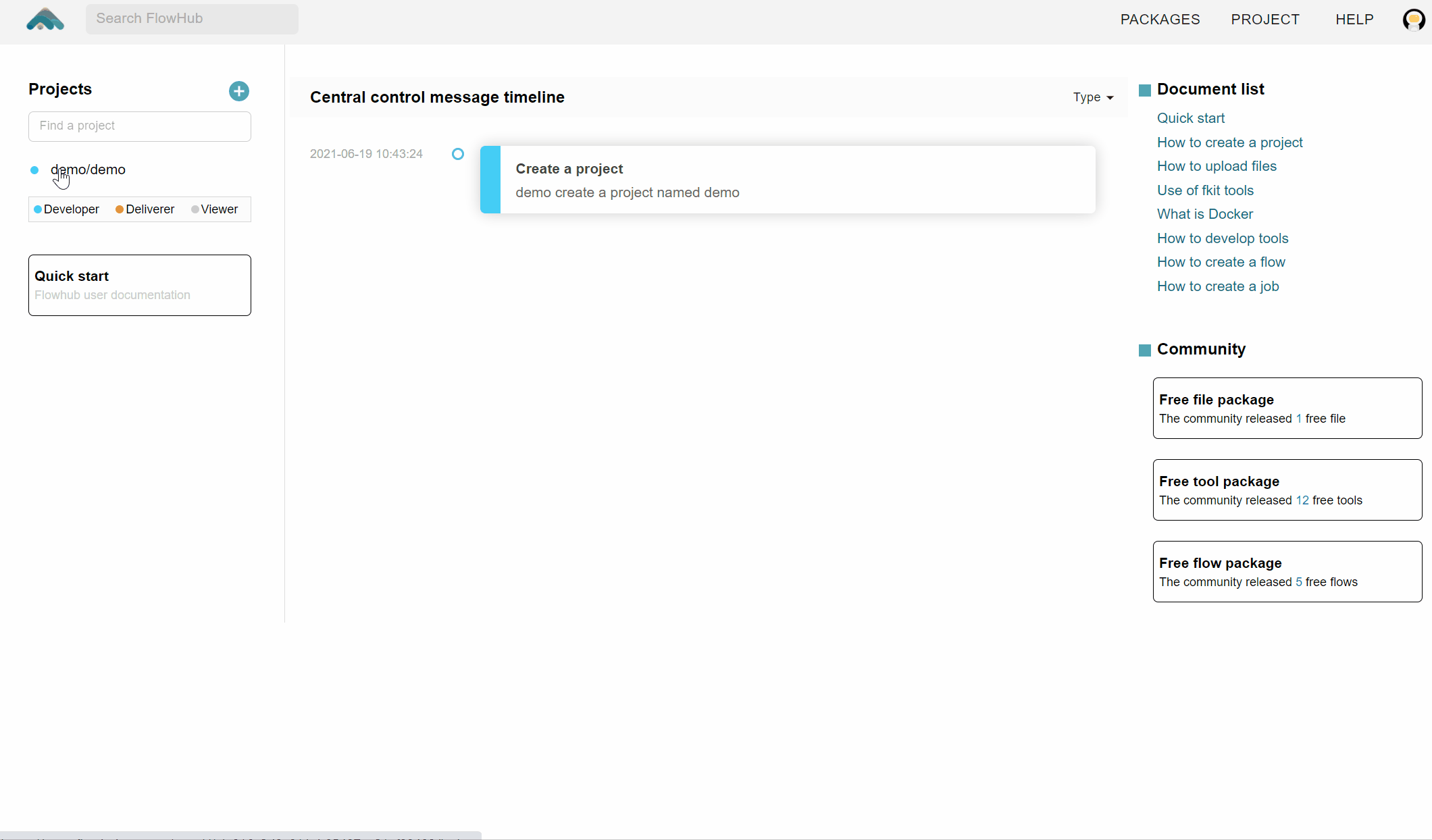Open the PROJECT menu
This screenshot has height=840, width=1432.
[1264, 20]
